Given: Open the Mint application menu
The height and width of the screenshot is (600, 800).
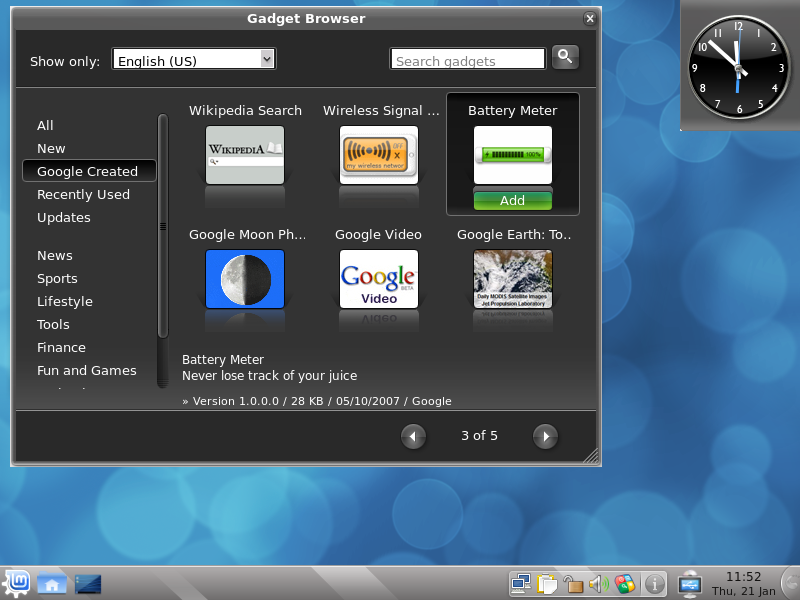Looking at the screenshot, I should click(16, 583).
